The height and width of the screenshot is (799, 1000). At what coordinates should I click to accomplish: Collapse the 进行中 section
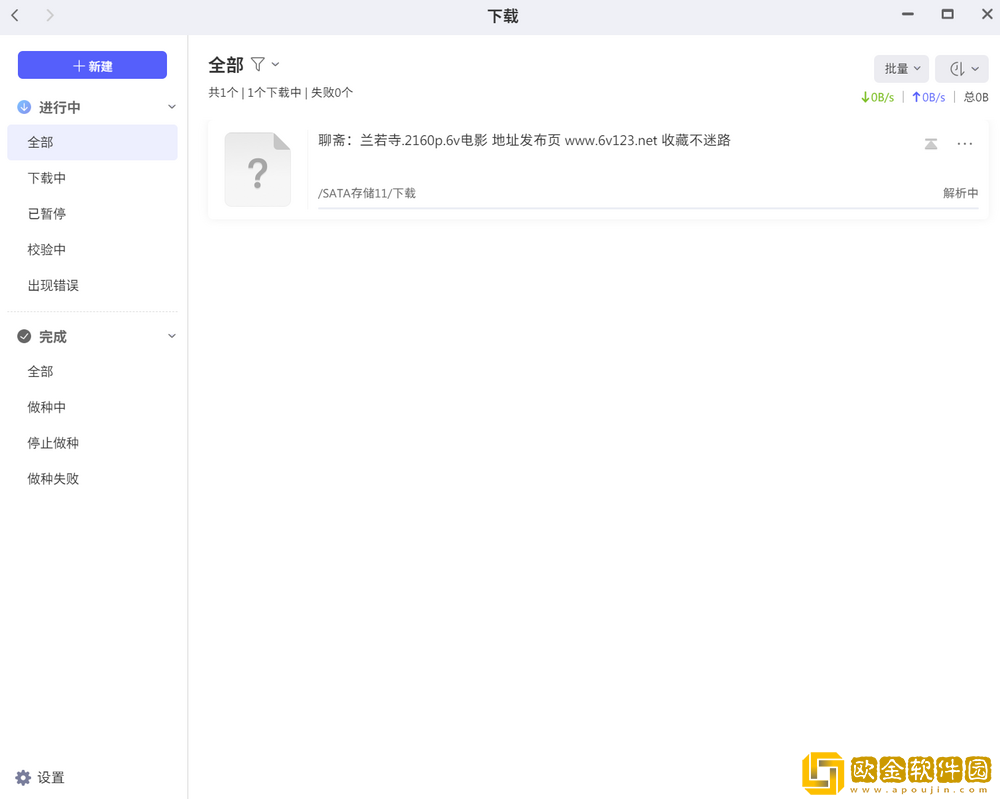tap(171, 107)
